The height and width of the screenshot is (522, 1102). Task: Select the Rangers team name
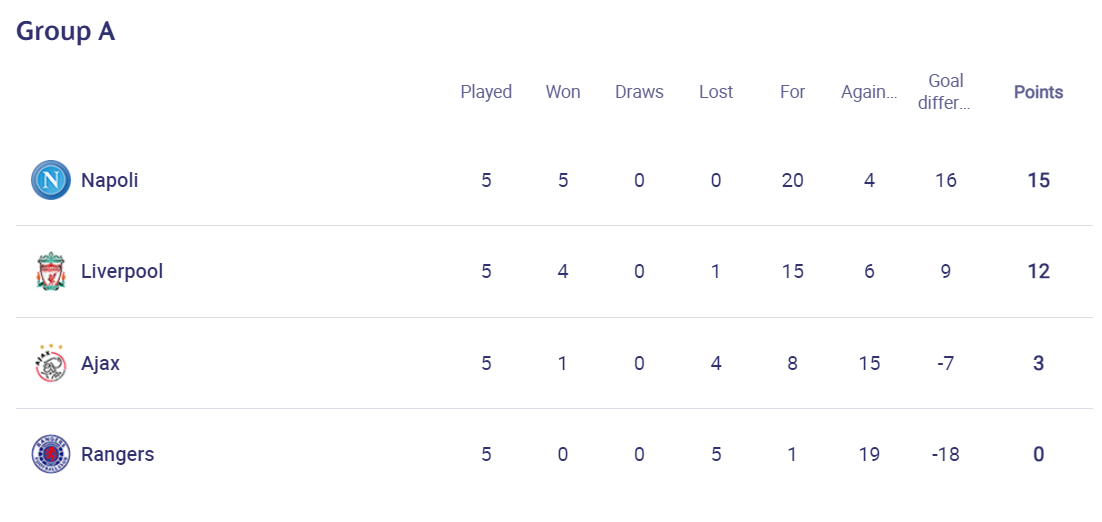click(117, 455)
